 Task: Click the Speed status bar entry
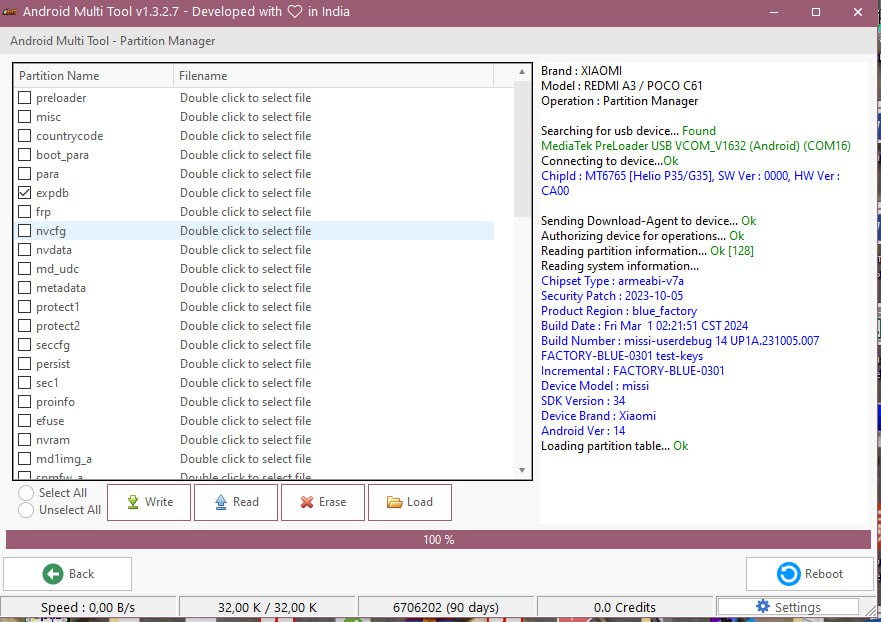pos(88,607)
